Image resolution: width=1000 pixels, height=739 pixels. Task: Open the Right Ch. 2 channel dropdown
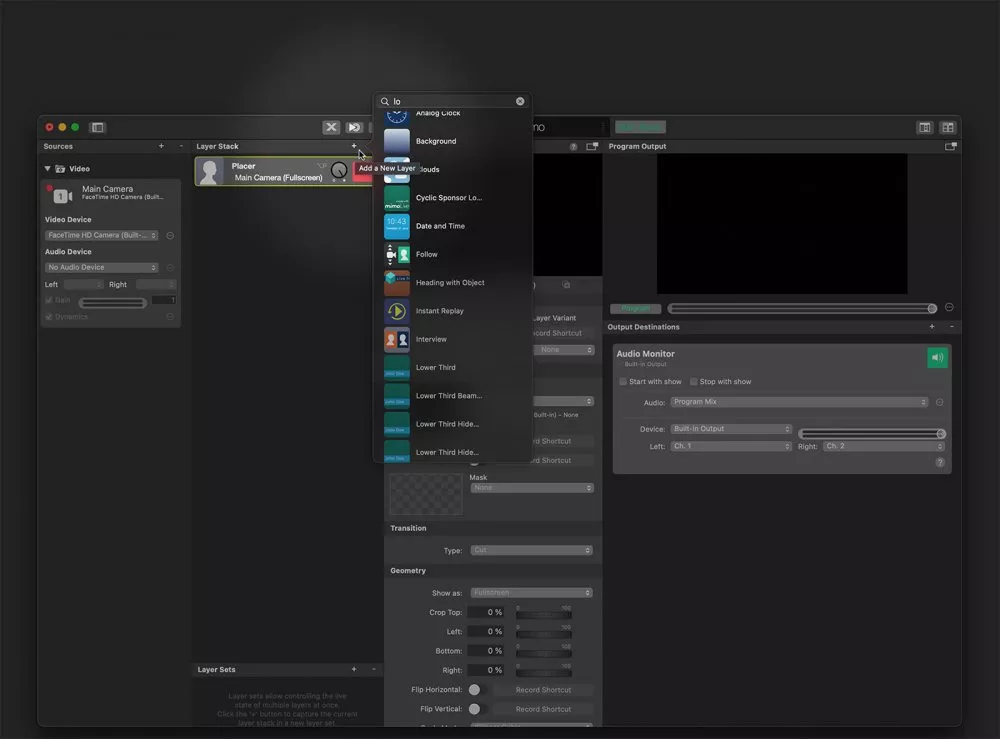pos(883,446)
